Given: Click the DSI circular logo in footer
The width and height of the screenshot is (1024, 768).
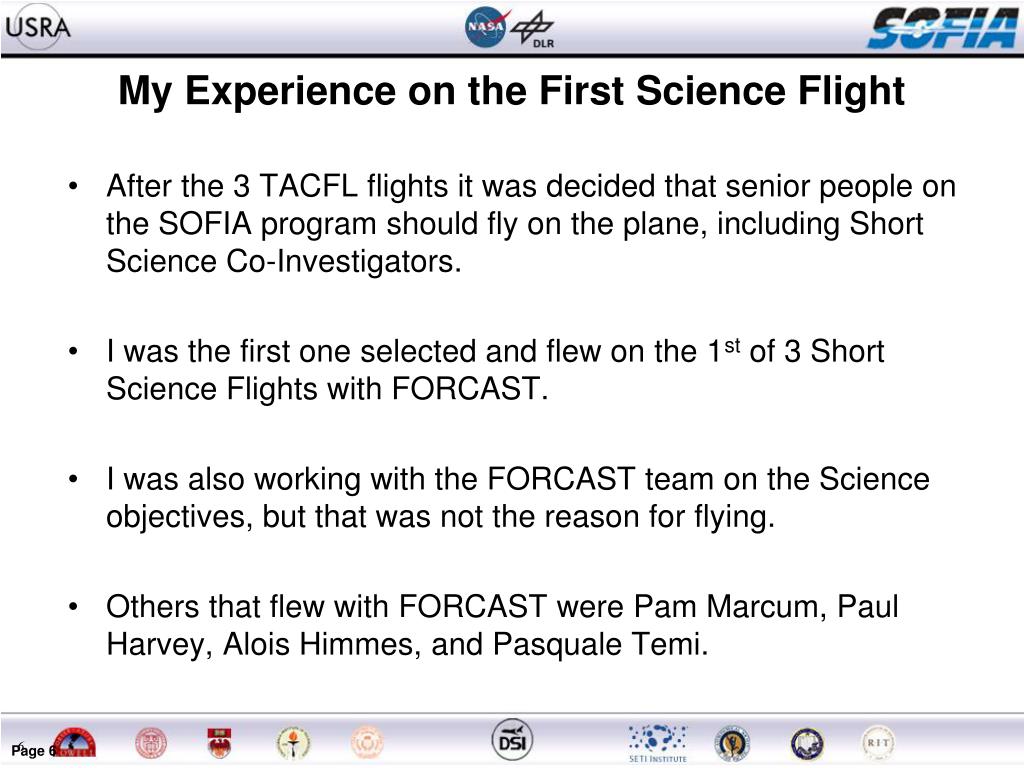Looking at the screenshot, I should tap(512, 741).
